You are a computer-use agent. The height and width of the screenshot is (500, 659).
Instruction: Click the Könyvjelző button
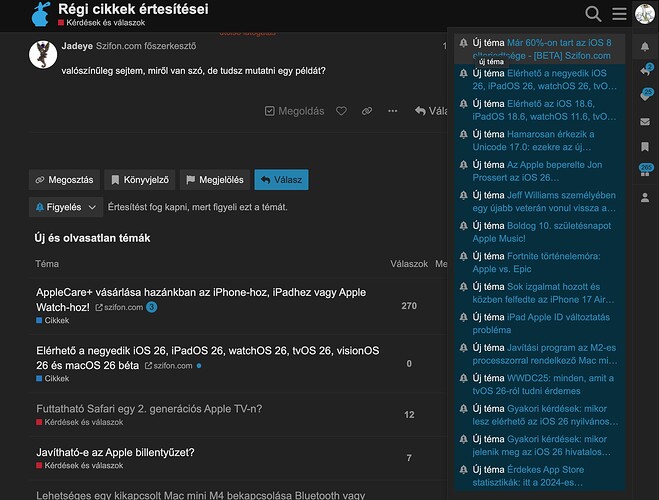pos(140,180)
